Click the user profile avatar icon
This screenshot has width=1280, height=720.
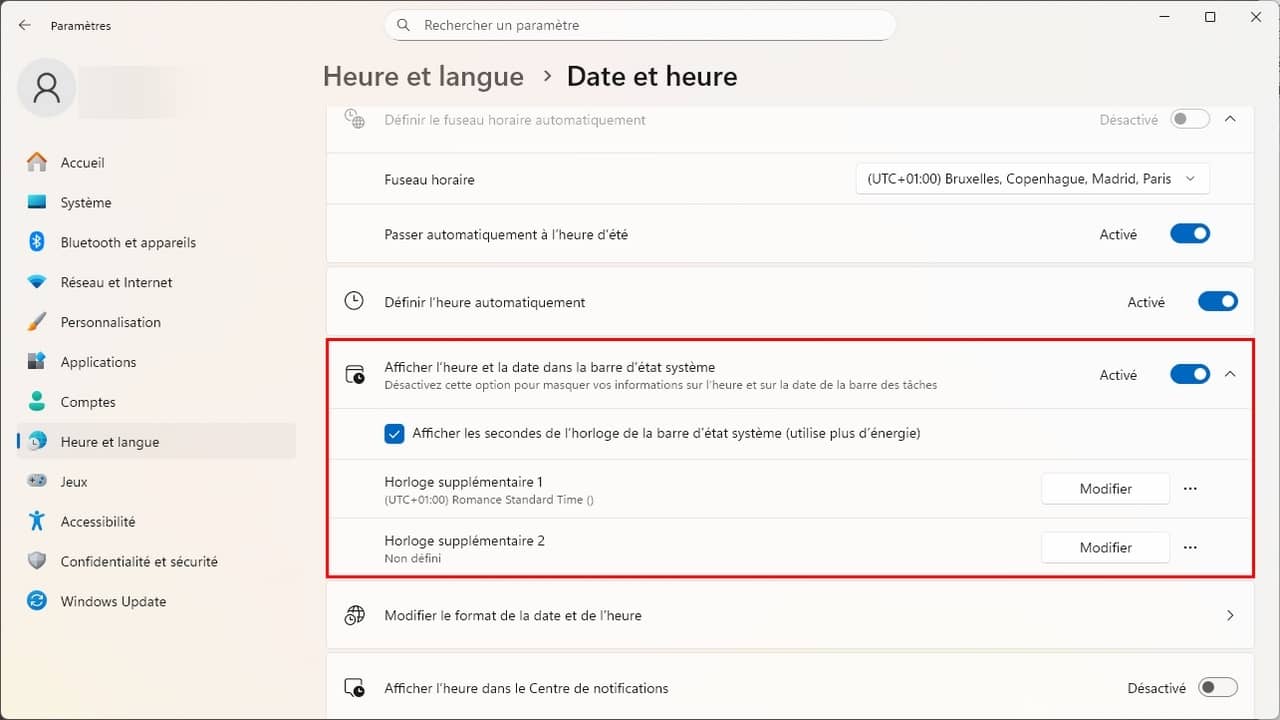point(46,89)
